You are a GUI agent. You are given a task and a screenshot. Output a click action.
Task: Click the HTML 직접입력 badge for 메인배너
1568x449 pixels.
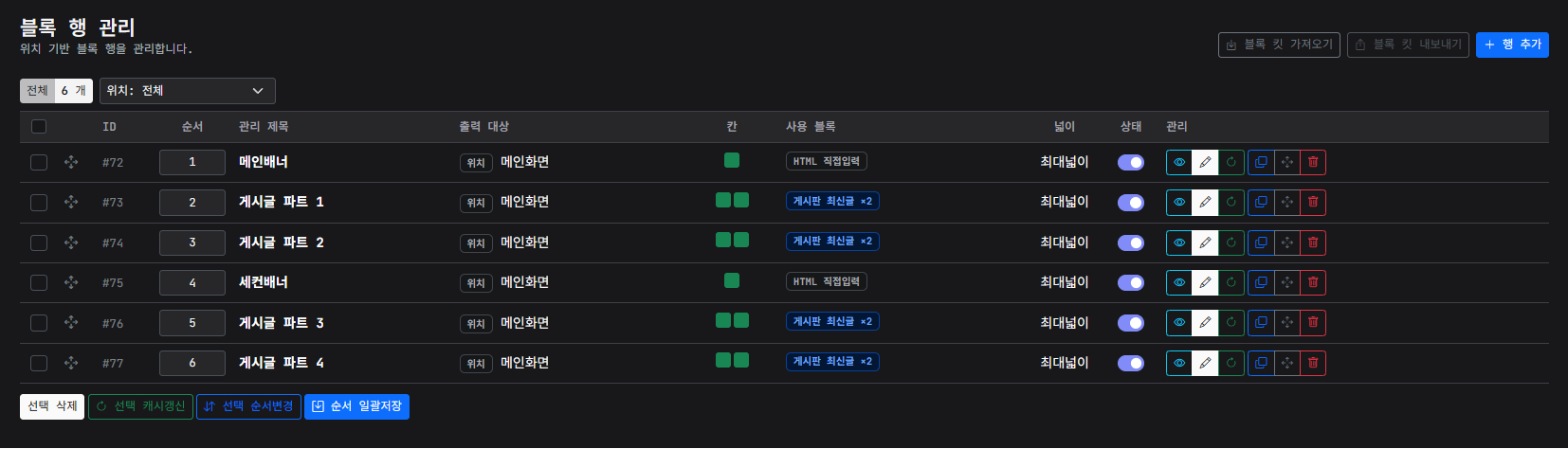pyautogui.click(x=827, y=161)
